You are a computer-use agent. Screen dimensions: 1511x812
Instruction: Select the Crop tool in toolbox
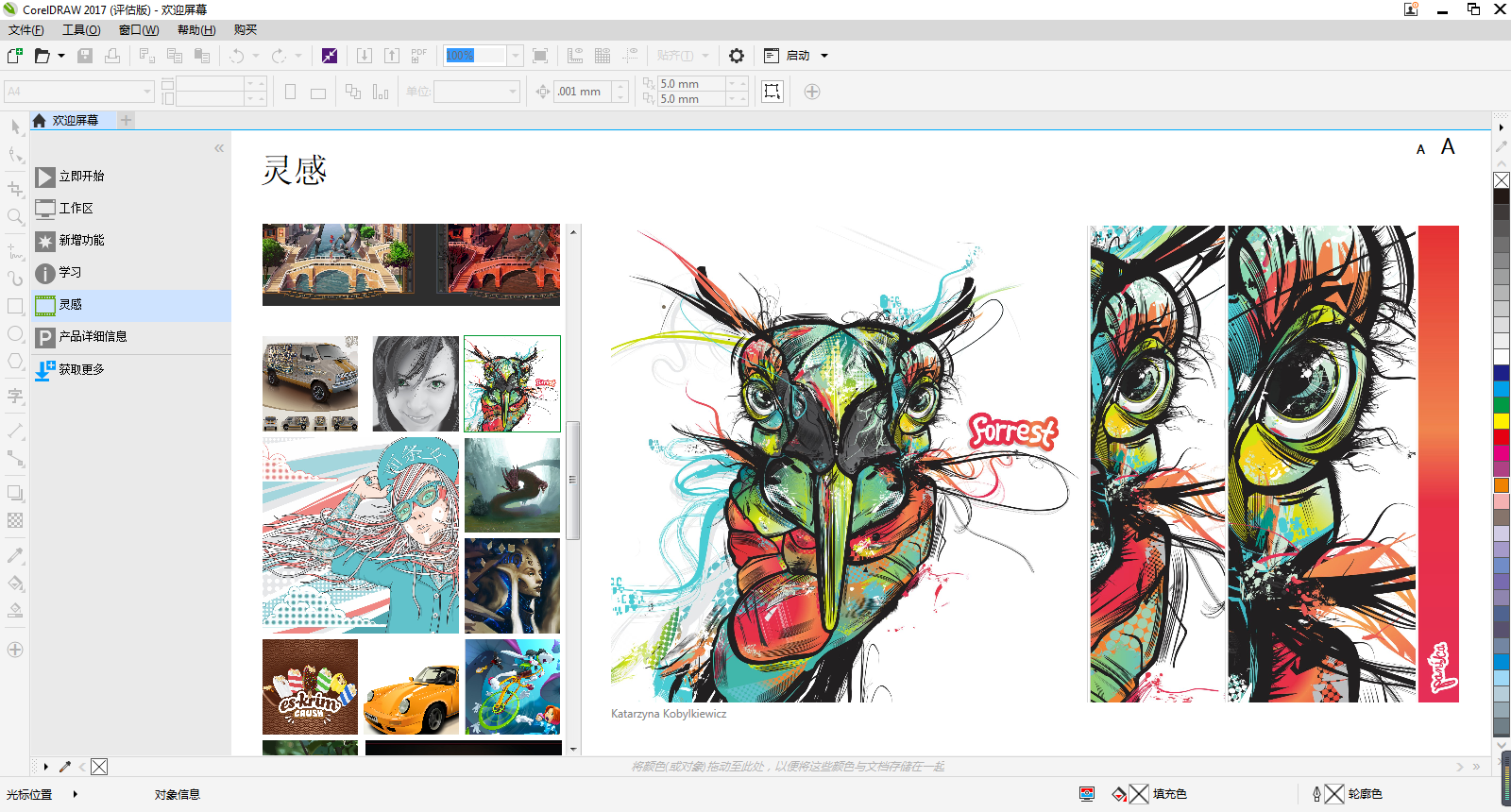pos(15,189)
